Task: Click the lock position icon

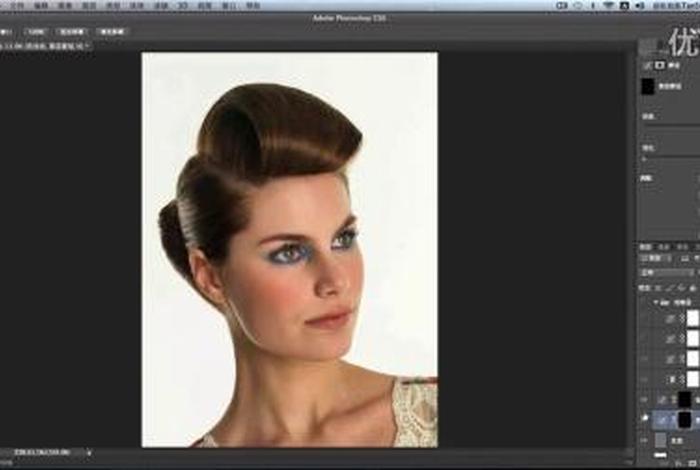Action: [681, 288]
